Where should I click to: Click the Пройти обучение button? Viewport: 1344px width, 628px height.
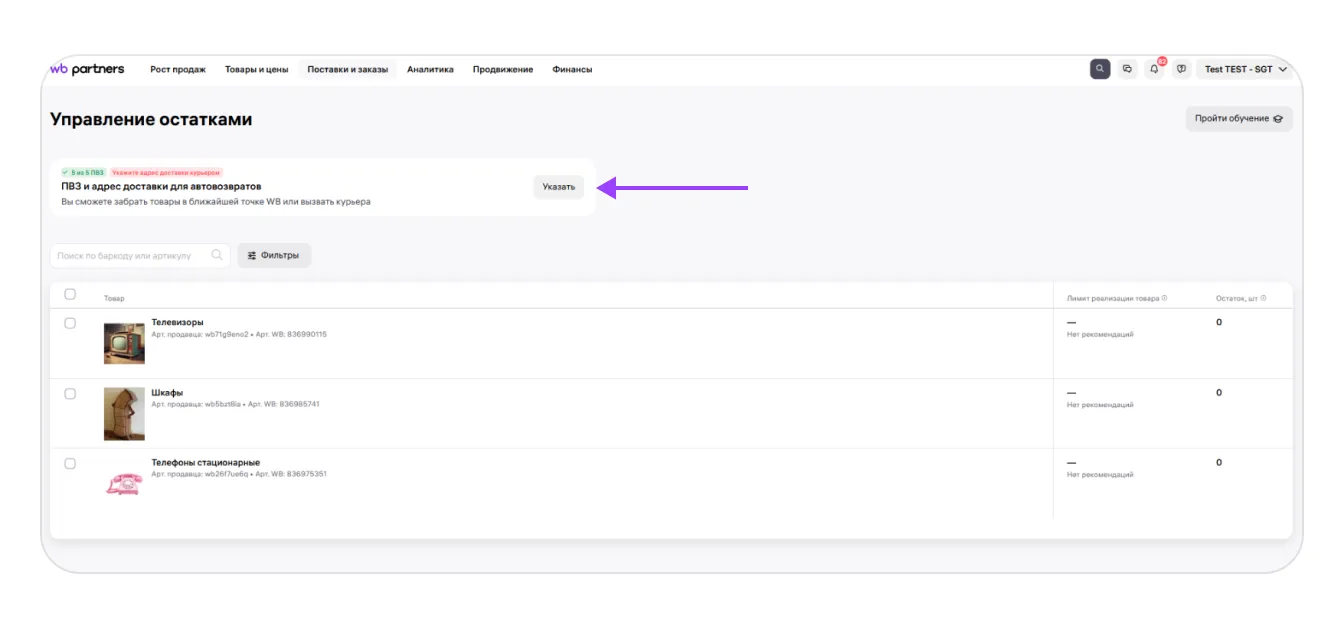coord(1239,119)
